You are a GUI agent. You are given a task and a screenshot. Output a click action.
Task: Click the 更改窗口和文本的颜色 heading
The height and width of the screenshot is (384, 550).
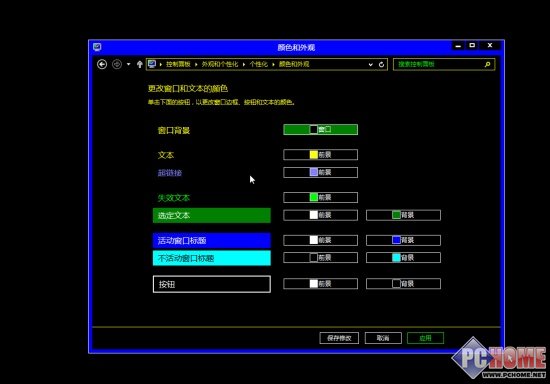click(188, 88)
